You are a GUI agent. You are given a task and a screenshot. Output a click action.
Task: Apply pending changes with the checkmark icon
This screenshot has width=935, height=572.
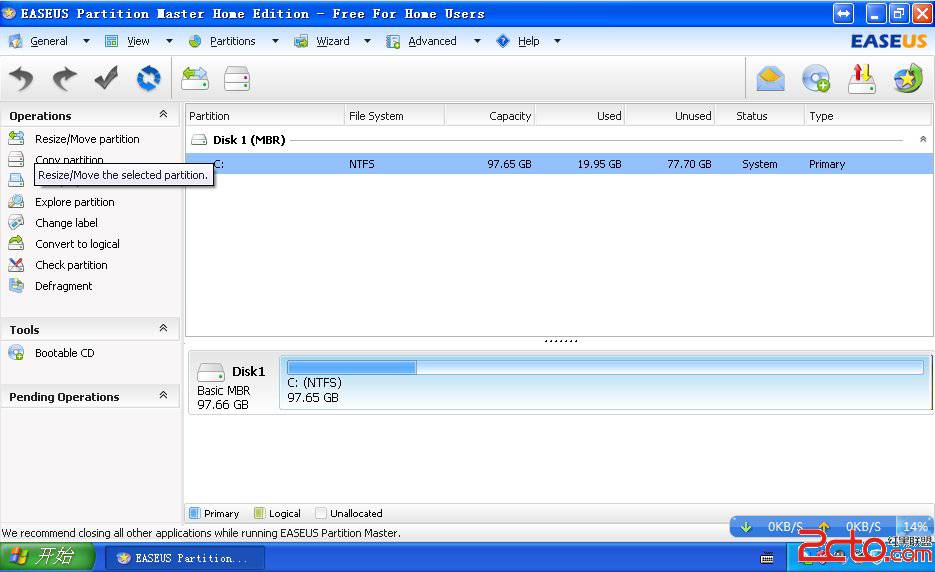(x=107, y=78)
